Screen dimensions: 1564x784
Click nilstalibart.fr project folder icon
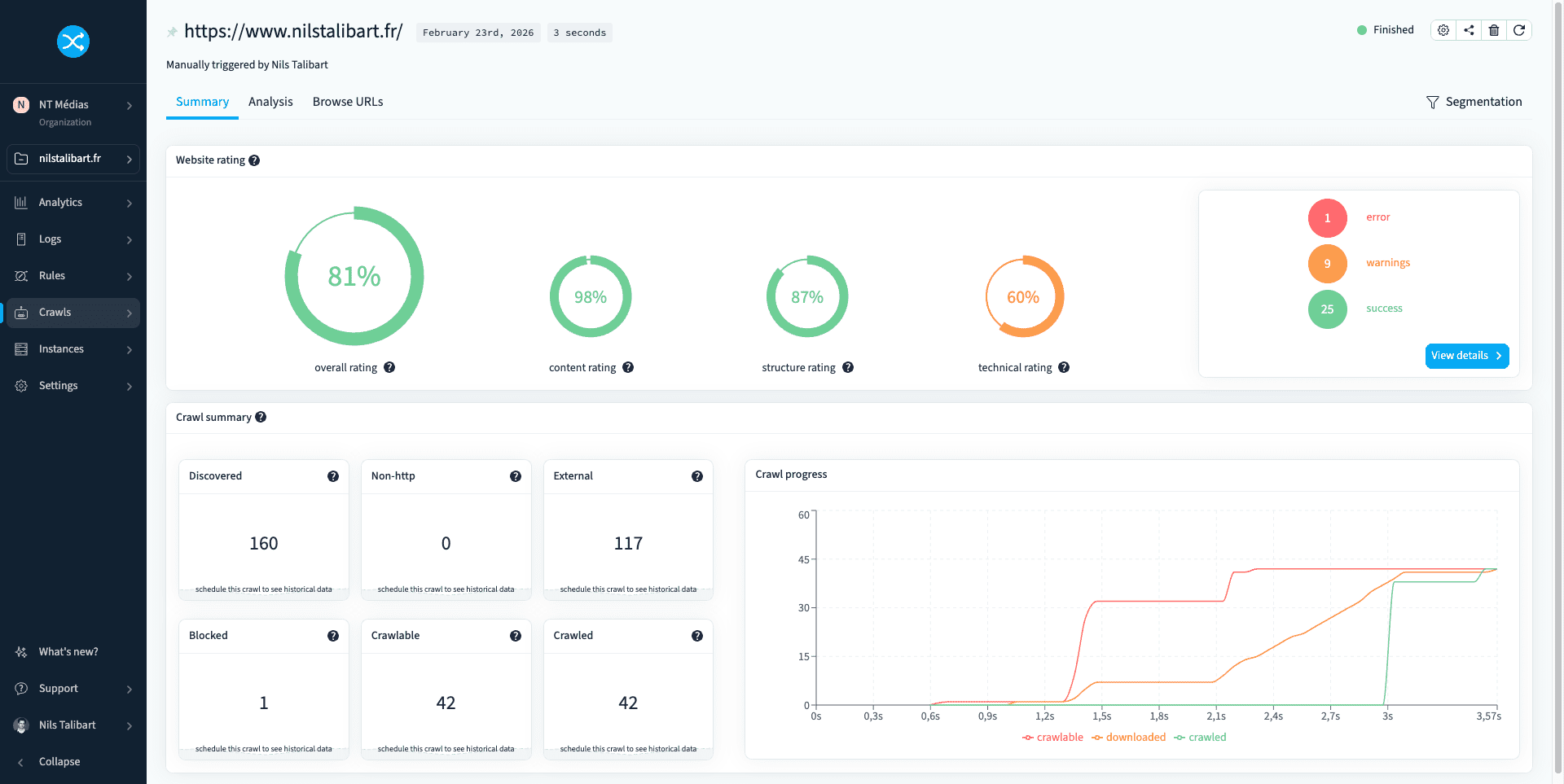[21, 159]
